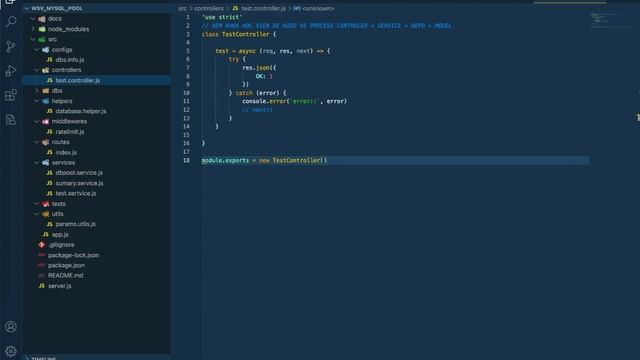Open README.md file

tap(65, 276)
